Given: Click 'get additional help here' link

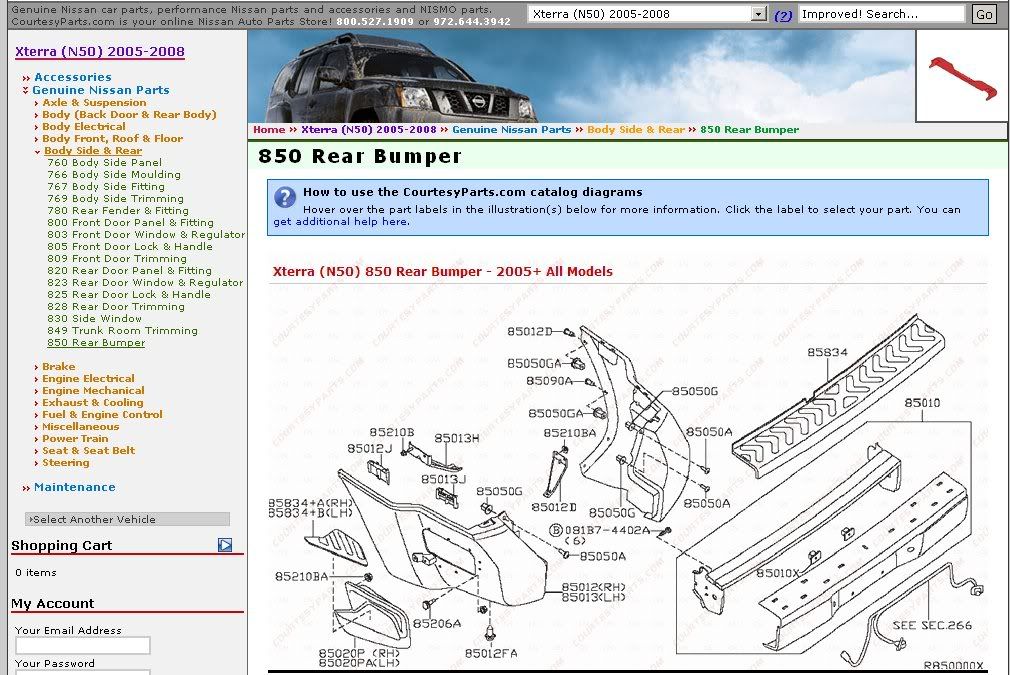Looking at the screenshot, I should pyautogui.click(x=340, y=222).
